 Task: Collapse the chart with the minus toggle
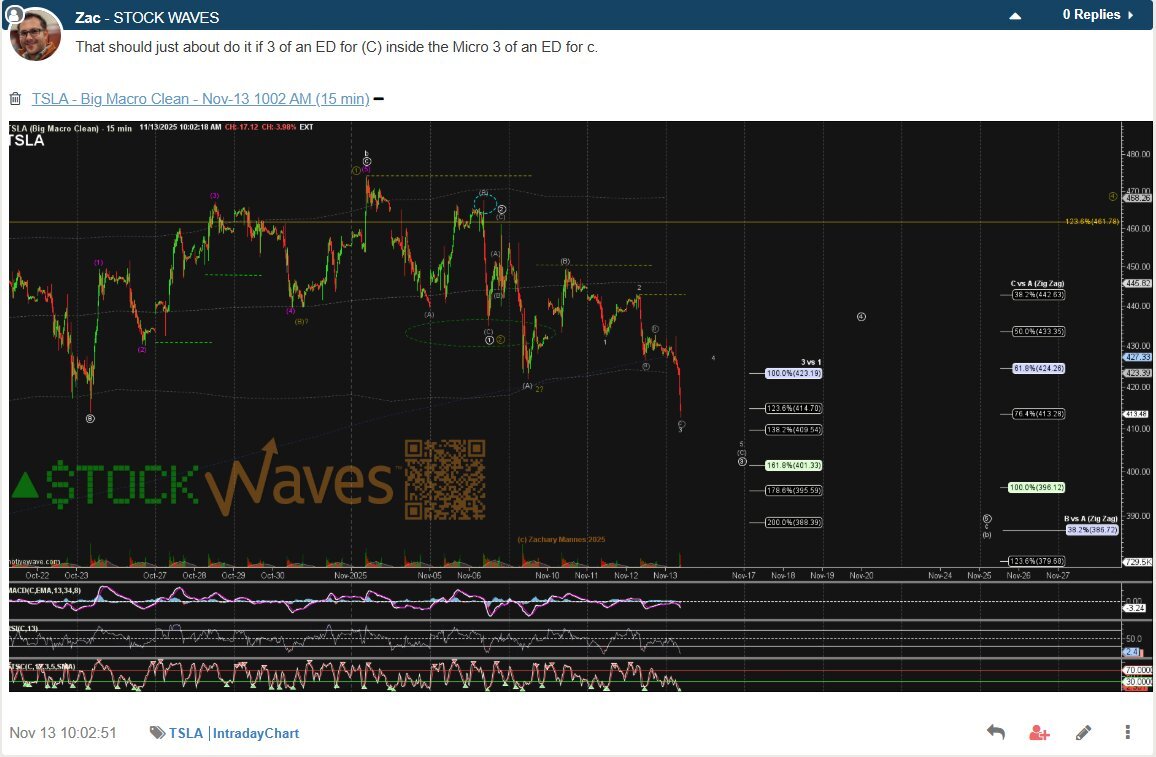pyautogui.click(x=379, y=99)
